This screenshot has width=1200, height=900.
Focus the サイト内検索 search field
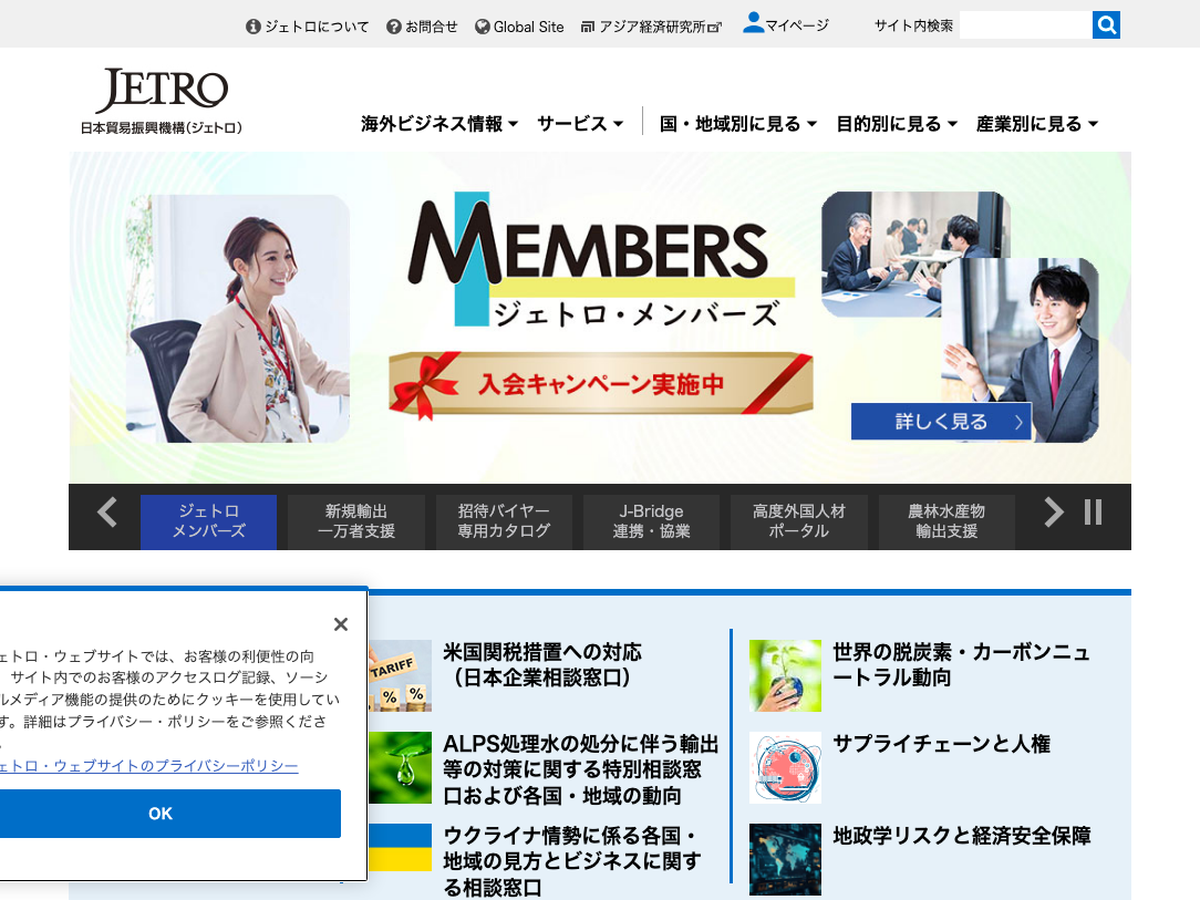click(x=1024, y=25)
